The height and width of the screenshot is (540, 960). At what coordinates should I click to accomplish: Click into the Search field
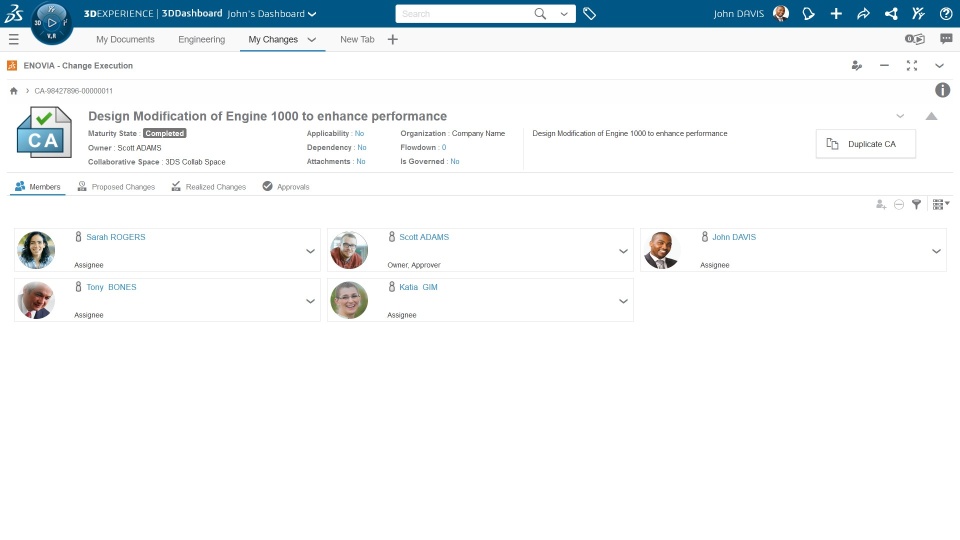464,13
